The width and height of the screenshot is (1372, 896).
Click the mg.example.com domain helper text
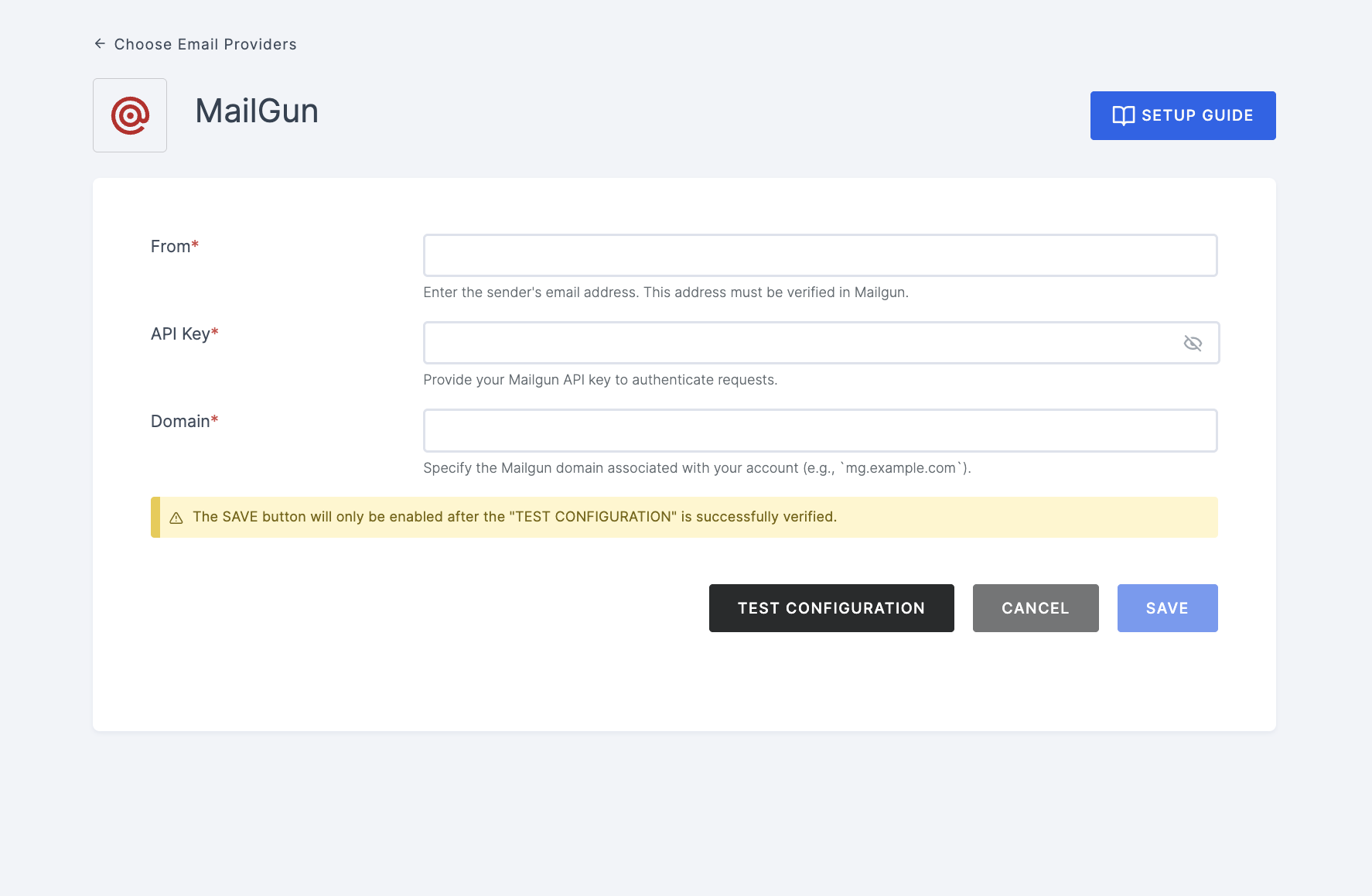(697, 468)
